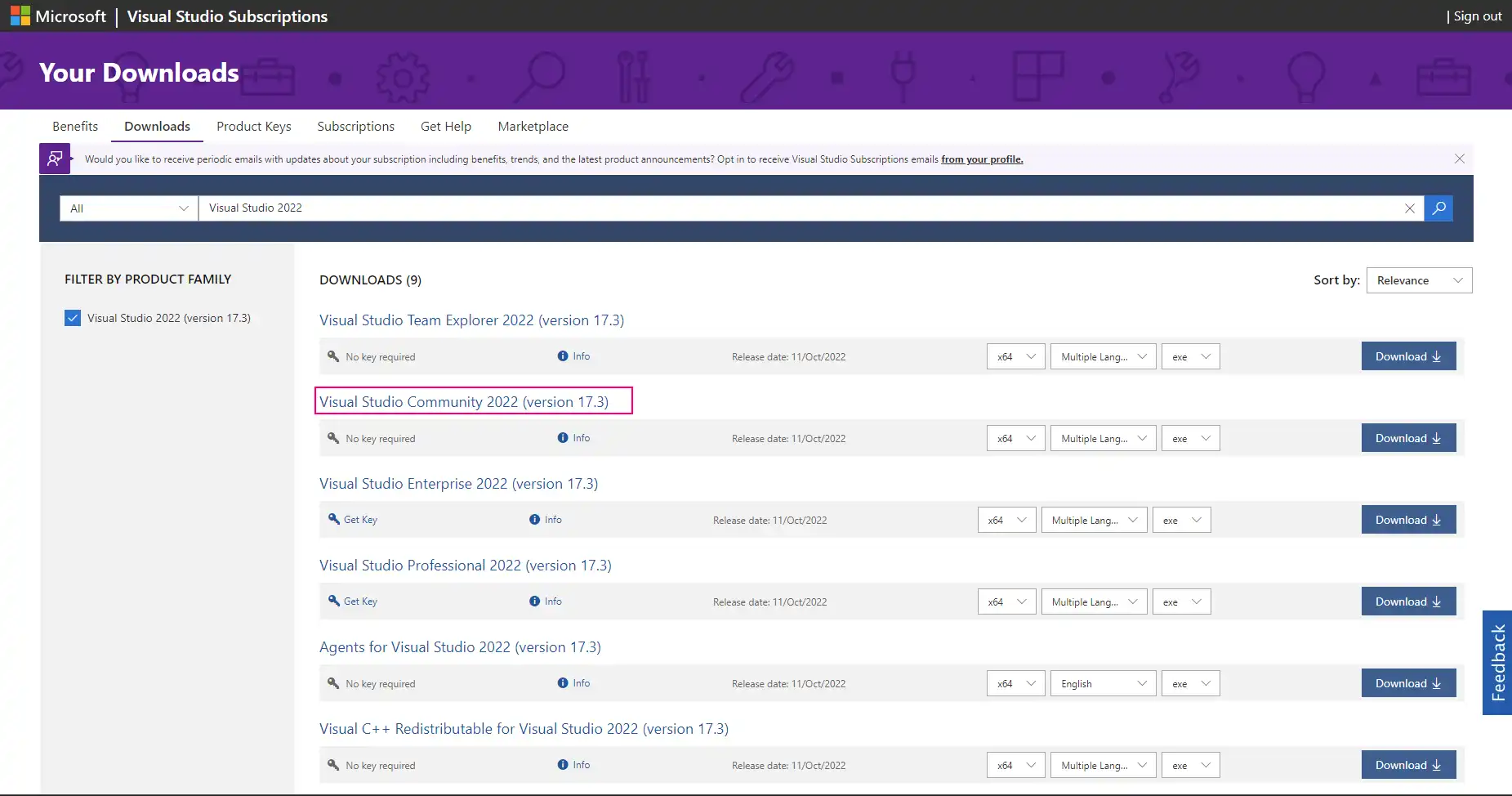
Task: Click Info icon for Agents for Visual Studio
Action: tap(563, 683)
